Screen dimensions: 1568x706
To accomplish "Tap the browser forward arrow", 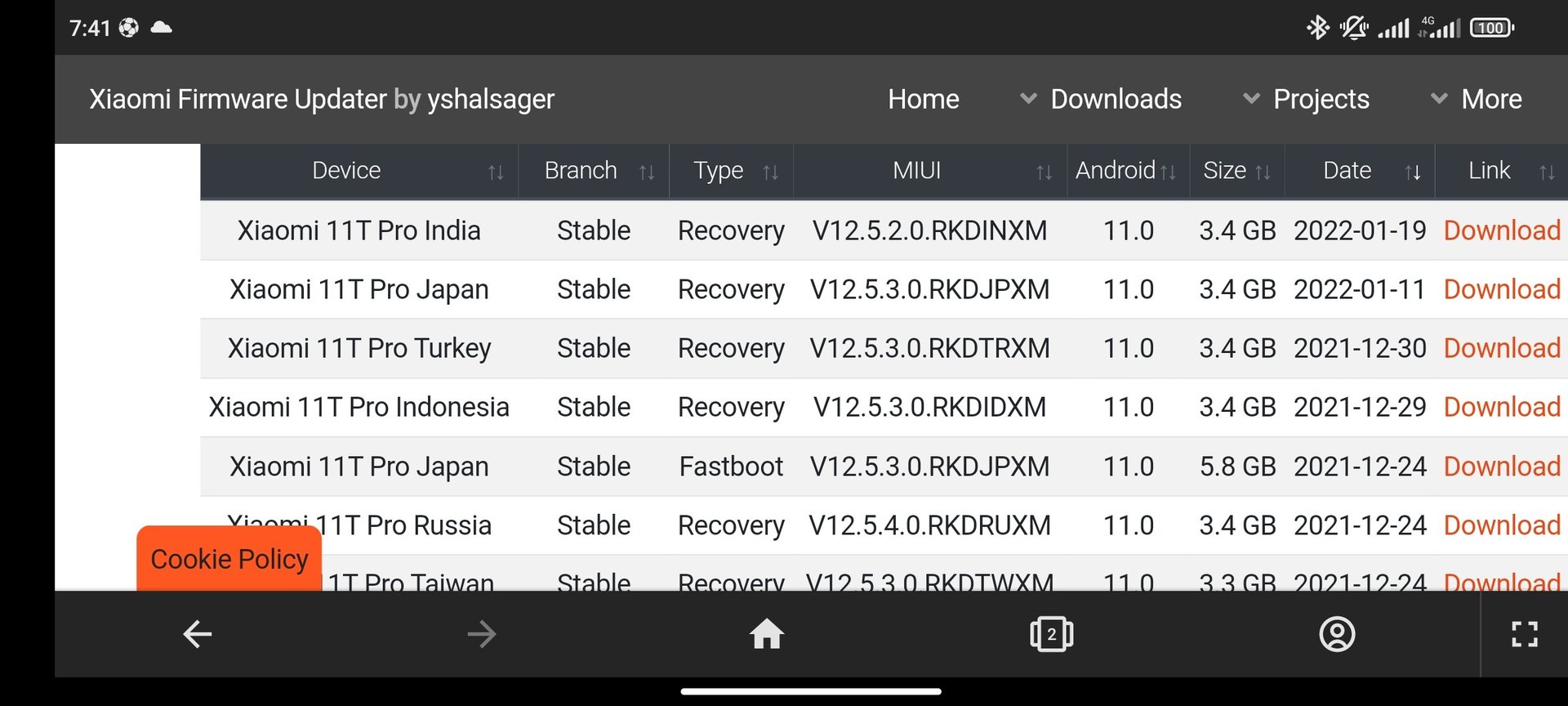I will 482,634.
